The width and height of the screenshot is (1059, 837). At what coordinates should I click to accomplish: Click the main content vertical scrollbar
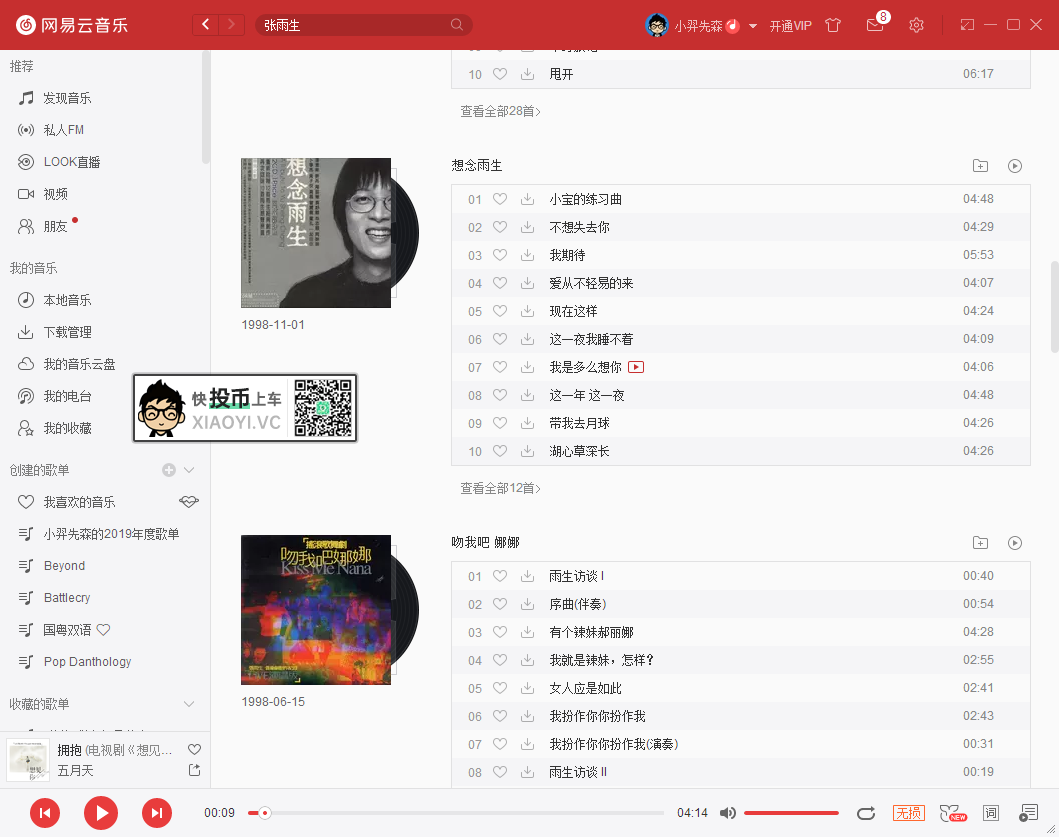point(1054,307)
